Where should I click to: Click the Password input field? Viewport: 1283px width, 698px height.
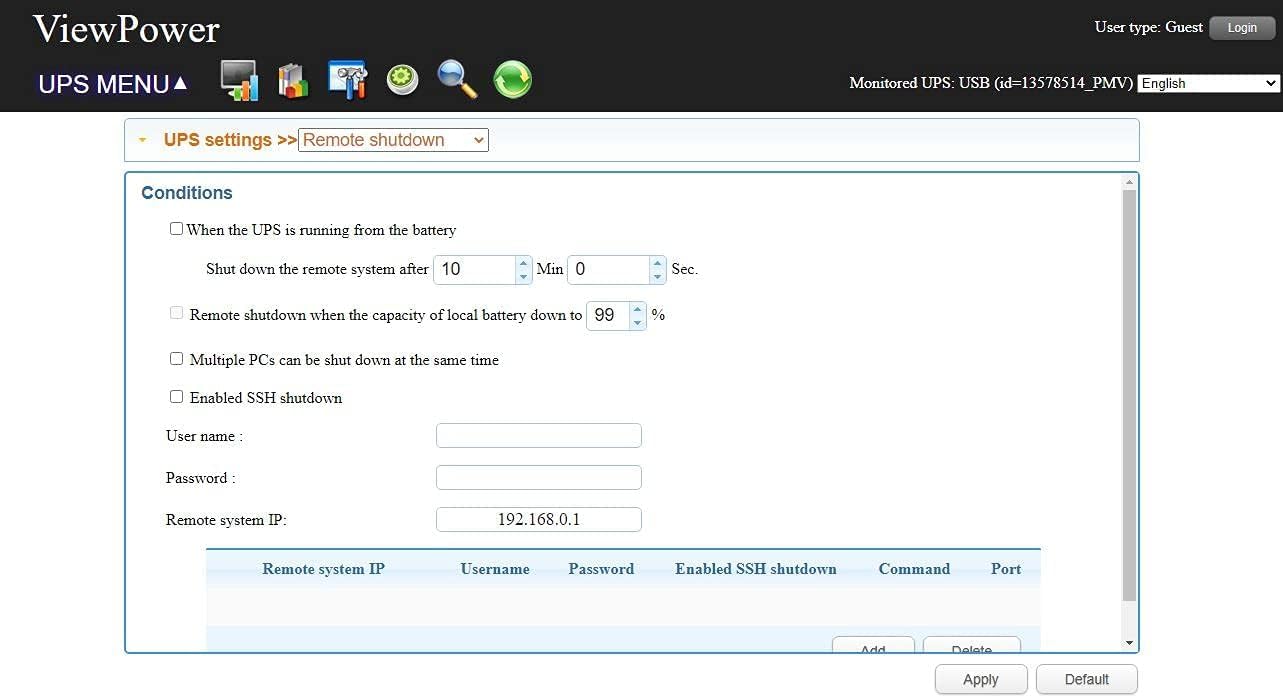click(x=539, y=477)
